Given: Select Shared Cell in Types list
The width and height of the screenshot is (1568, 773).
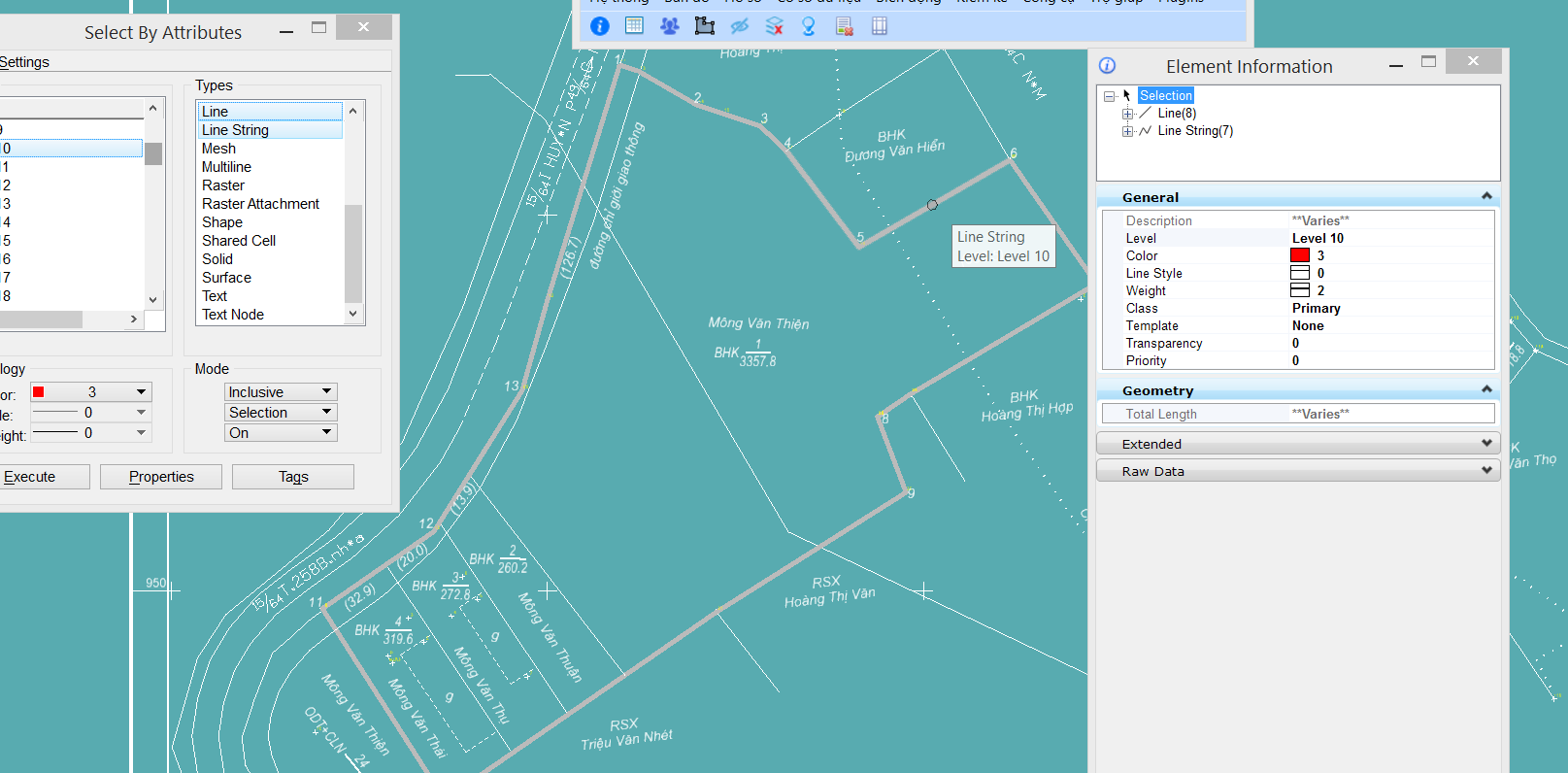Looking at the screenshot, I should pyautogui.click(x=239, y=241).
